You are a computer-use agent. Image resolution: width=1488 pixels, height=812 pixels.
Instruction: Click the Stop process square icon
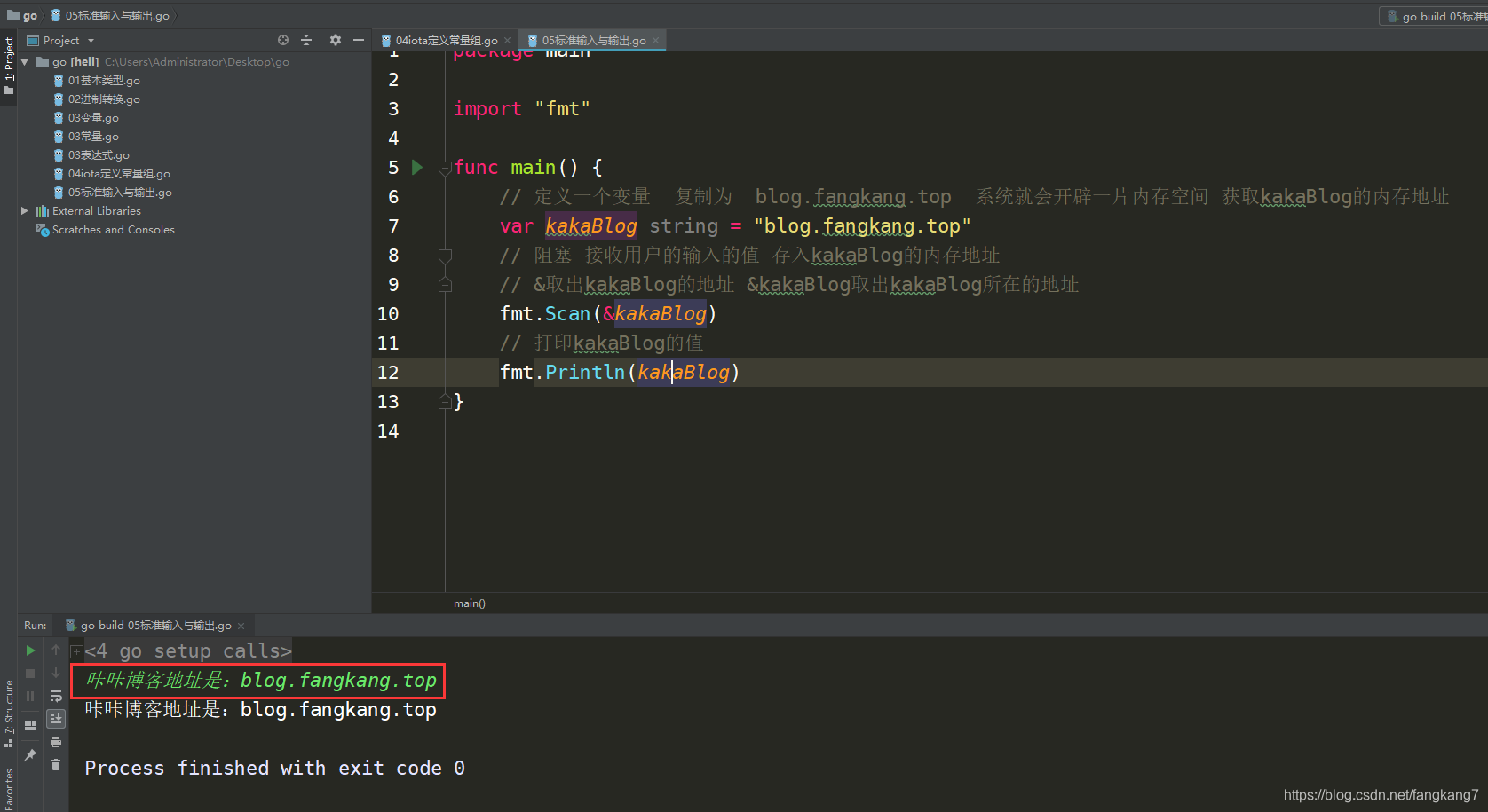(30, 674)
